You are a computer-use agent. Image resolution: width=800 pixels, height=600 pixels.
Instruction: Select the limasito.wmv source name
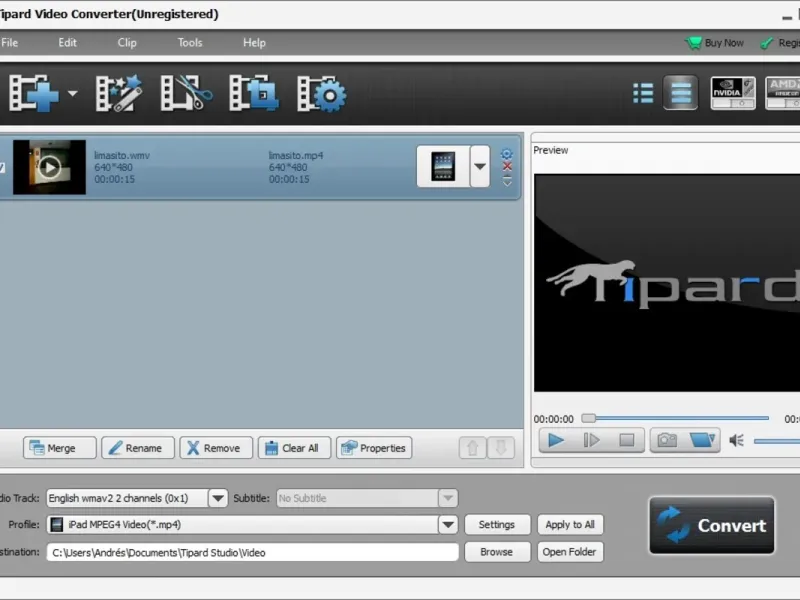[122, 155]
